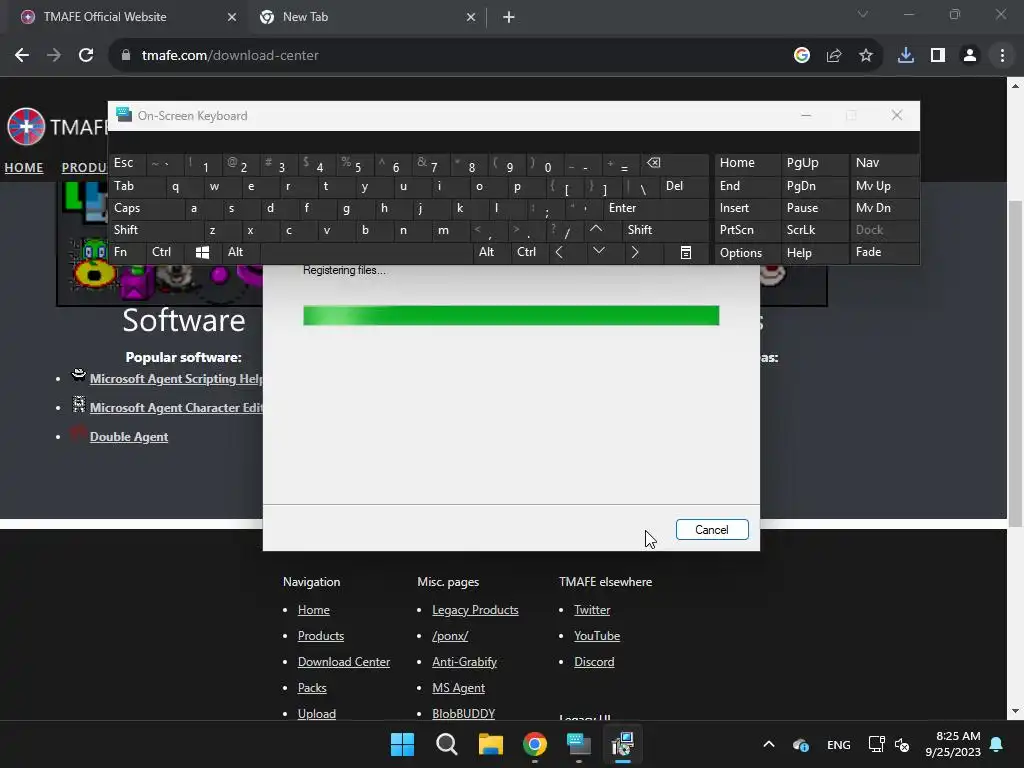Image resolution: width=1024 pixels, height=768 pixels.
Task: Open Microsoft Agent Character Editor link
Action: (176, 408)
